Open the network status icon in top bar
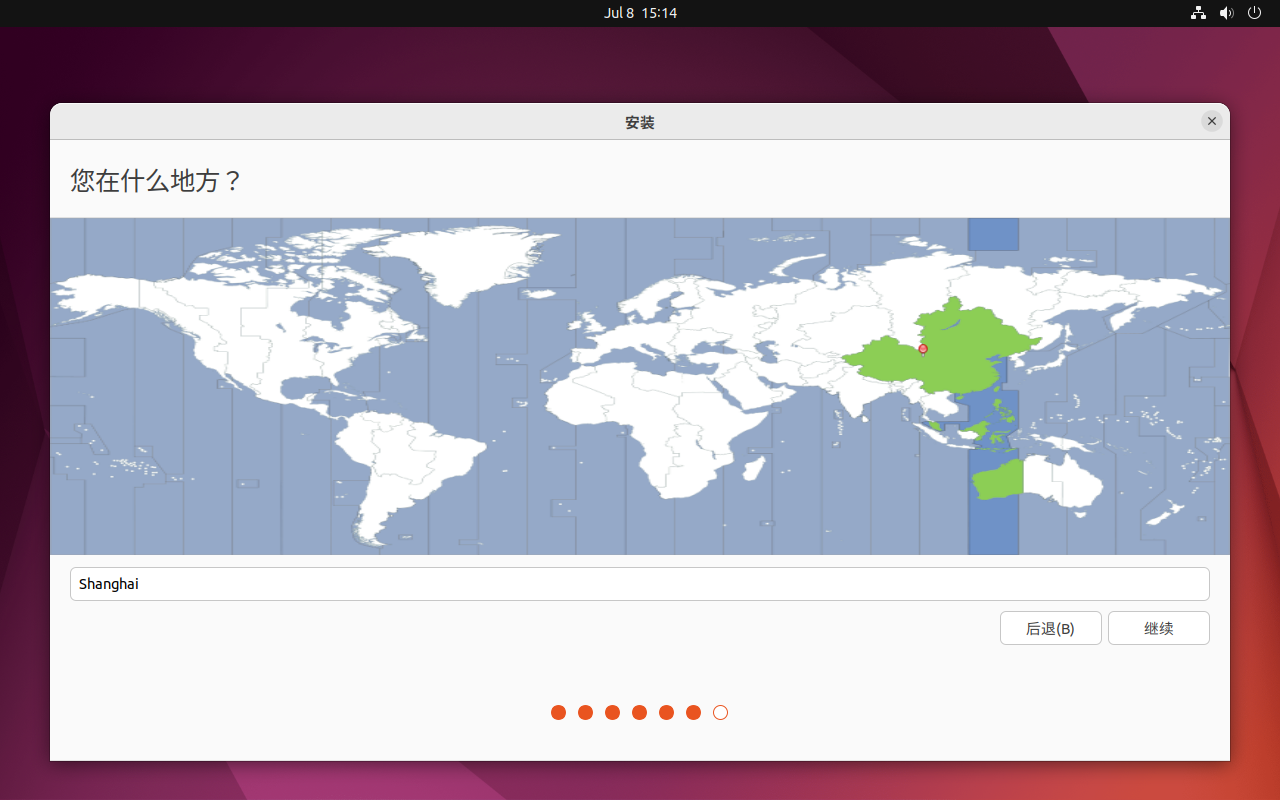Screen dimensions: 1280x800 point(1198,13)
